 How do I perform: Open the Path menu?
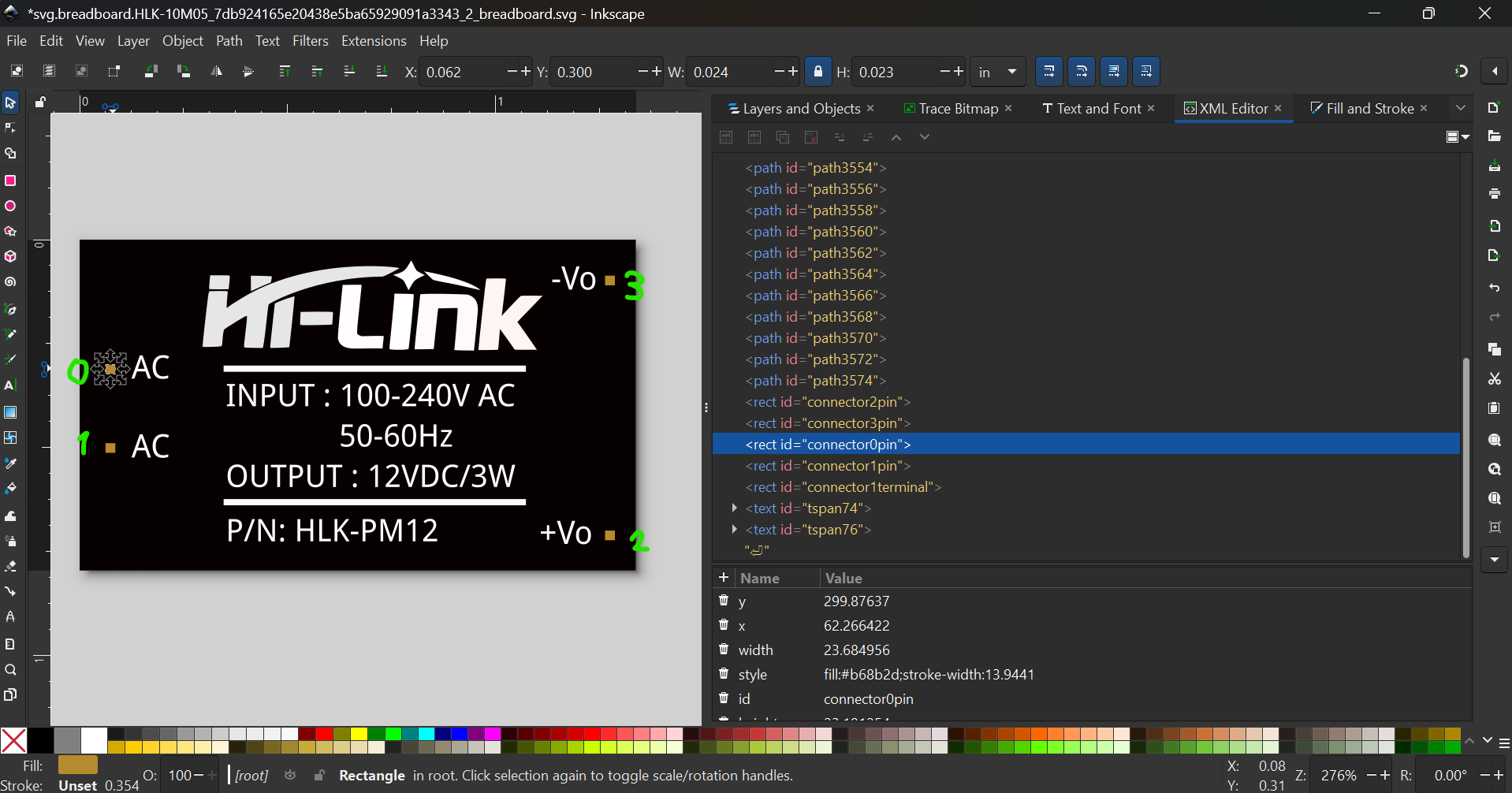229,41
